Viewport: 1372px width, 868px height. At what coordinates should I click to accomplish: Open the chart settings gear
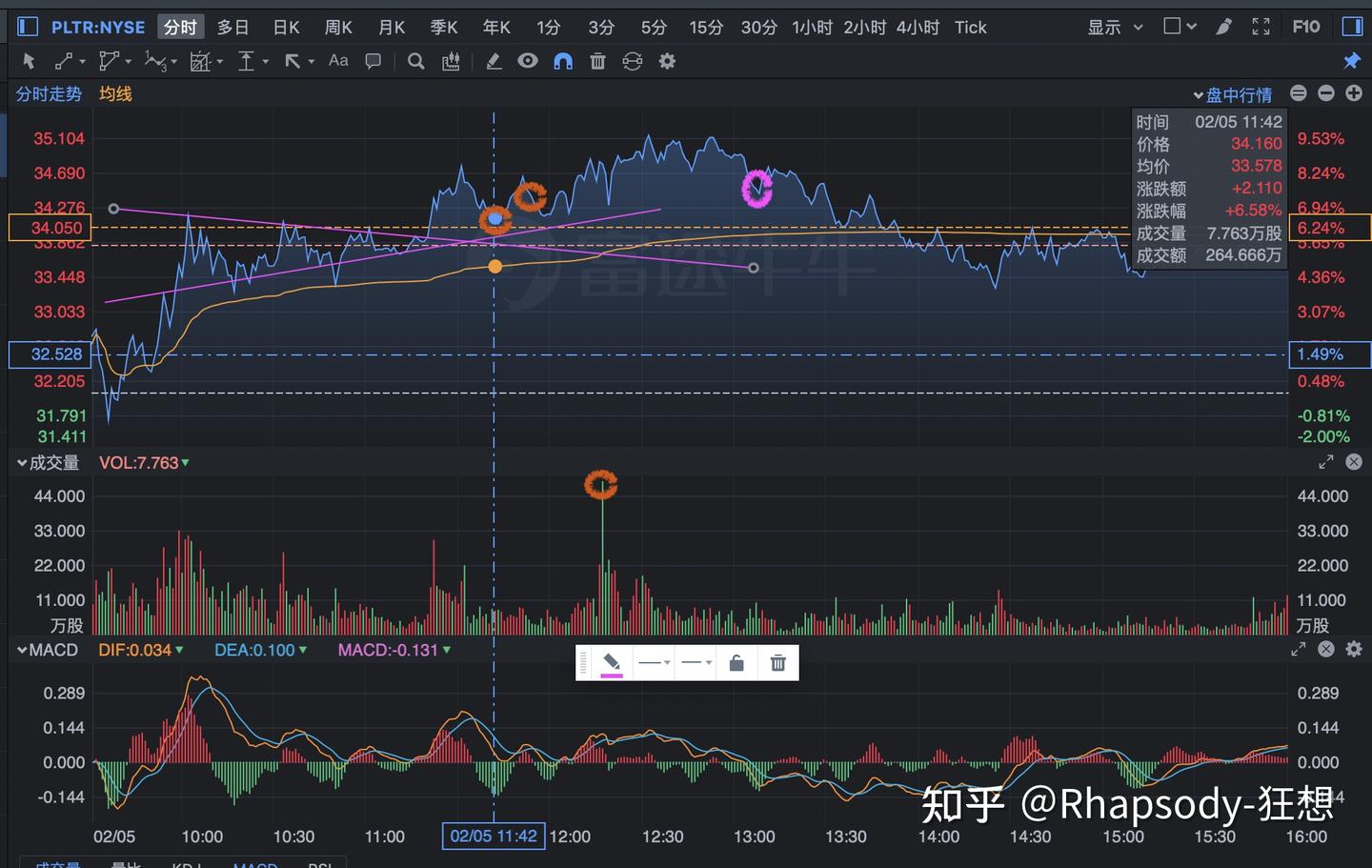667,60
